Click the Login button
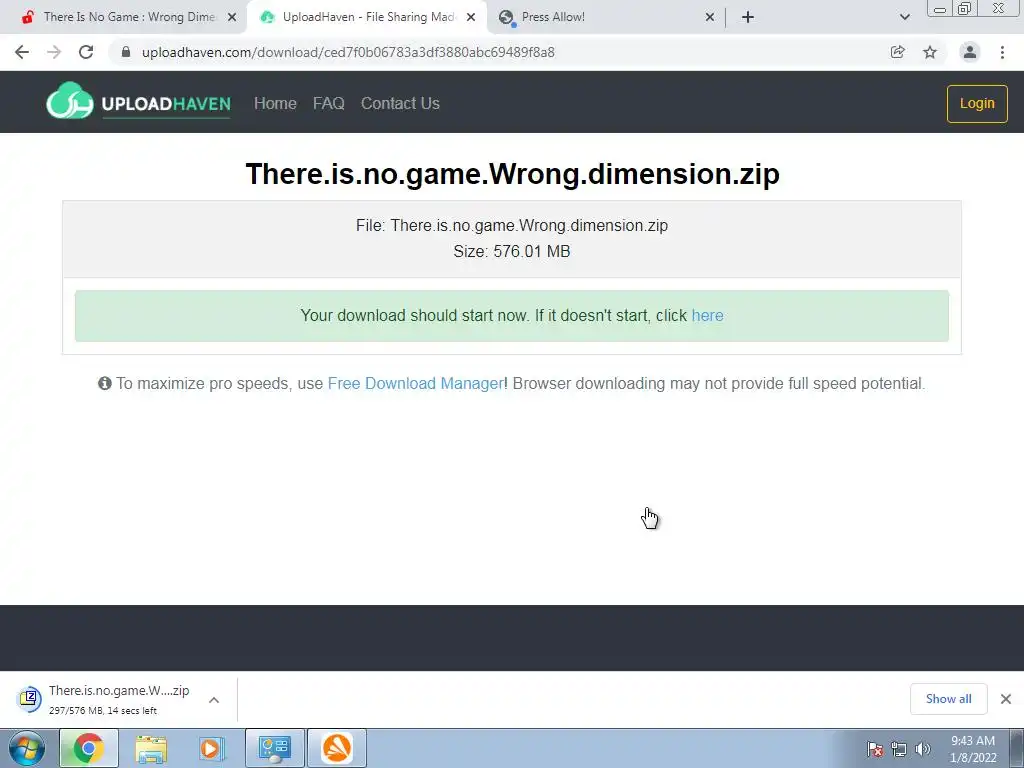This screenshot has width=1024, height=768. click(x=977, y=103)
